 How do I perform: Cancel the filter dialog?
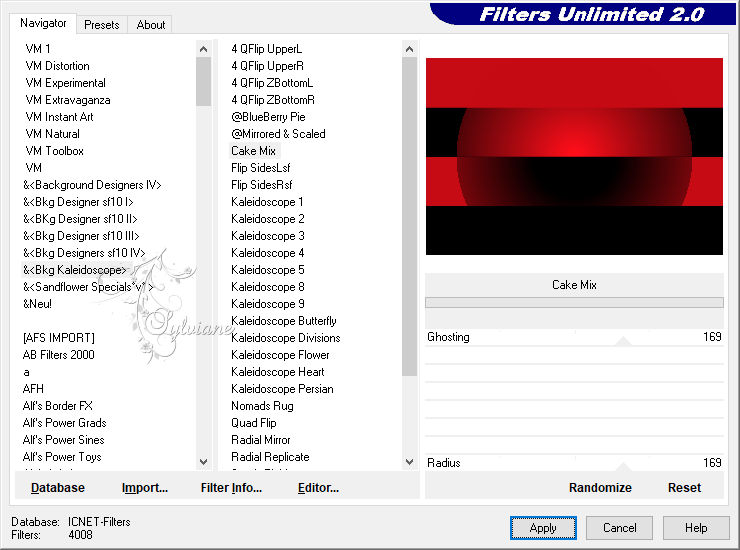click(619, 528)
